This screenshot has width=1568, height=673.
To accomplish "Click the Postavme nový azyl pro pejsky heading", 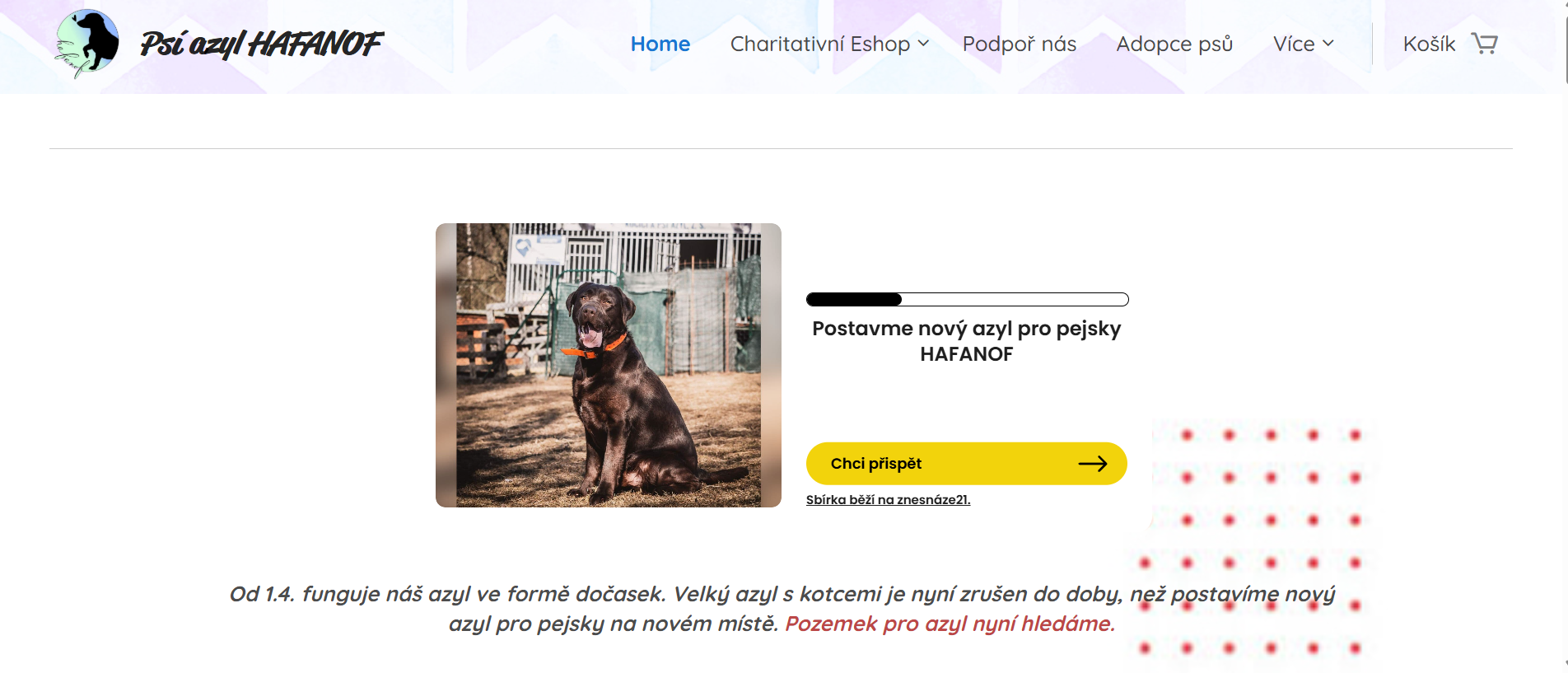I will (x=966, y=341).
